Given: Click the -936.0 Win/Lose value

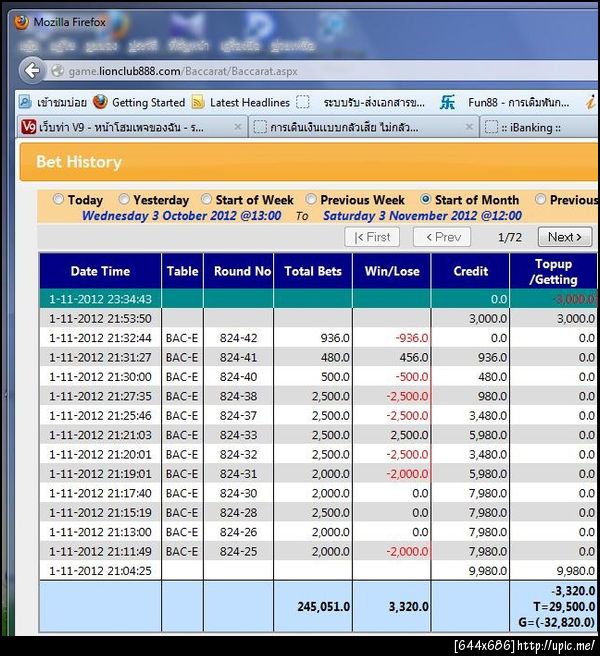Looking at the screenshot, I should click(x=412, y=338).
